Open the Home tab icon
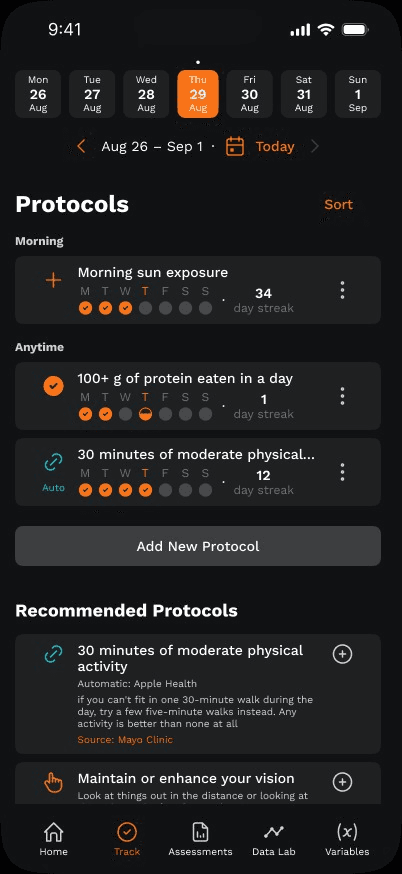 (x=54, y=832)
